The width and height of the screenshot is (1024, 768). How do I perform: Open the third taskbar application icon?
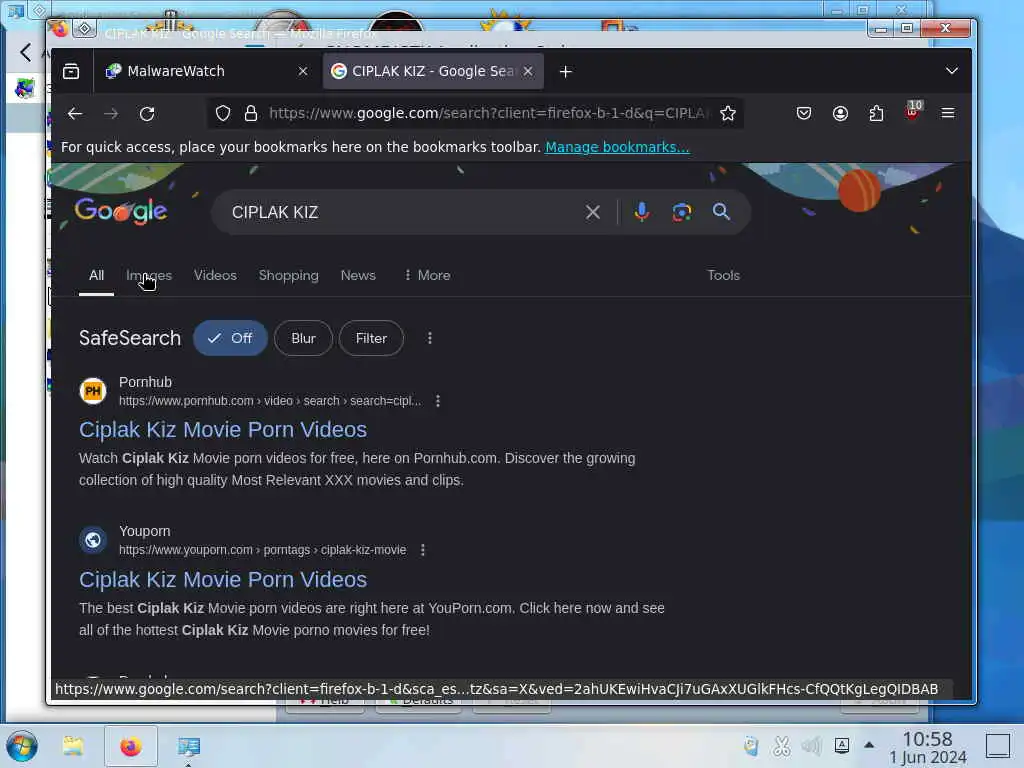pyautogui.click(x=189, y=746)
